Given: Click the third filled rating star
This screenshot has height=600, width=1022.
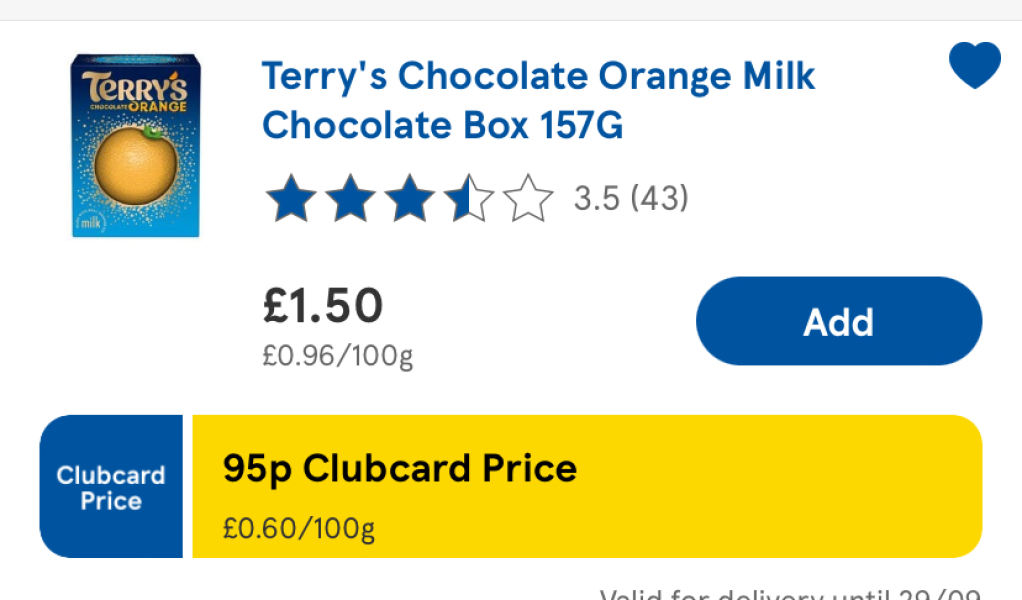Looking at the screenshot, I should (410, 198).
